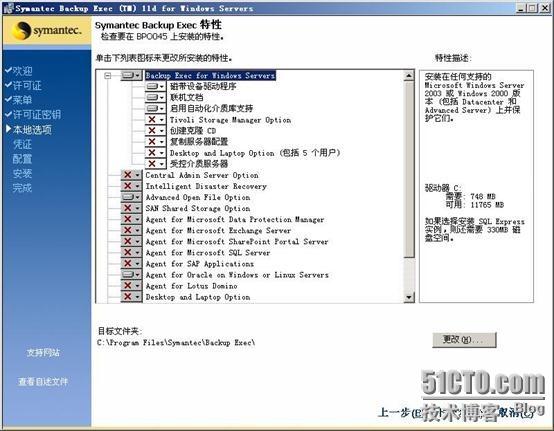Click feature list scrollbar down arrow

click(x=409, y=297)
